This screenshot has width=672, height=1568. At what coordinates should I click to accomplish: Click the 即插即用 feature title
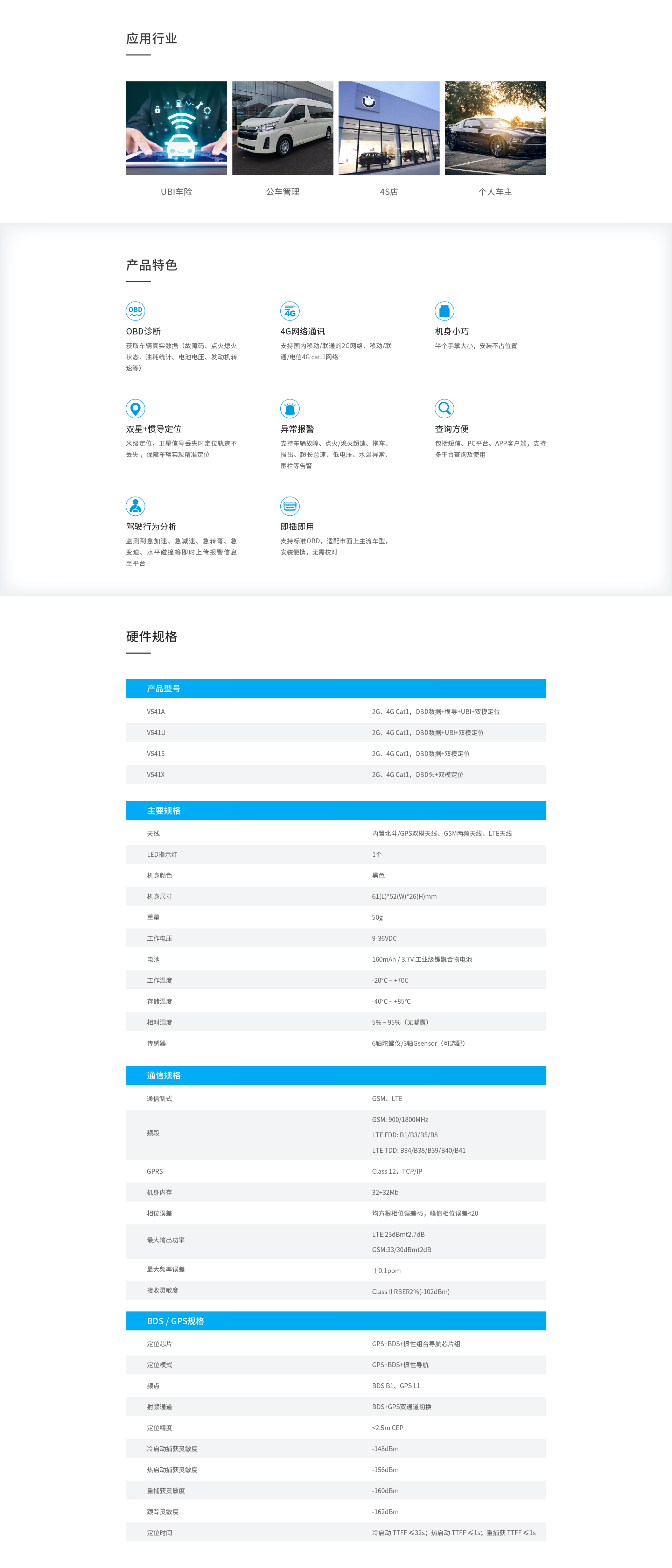point(297,527)
